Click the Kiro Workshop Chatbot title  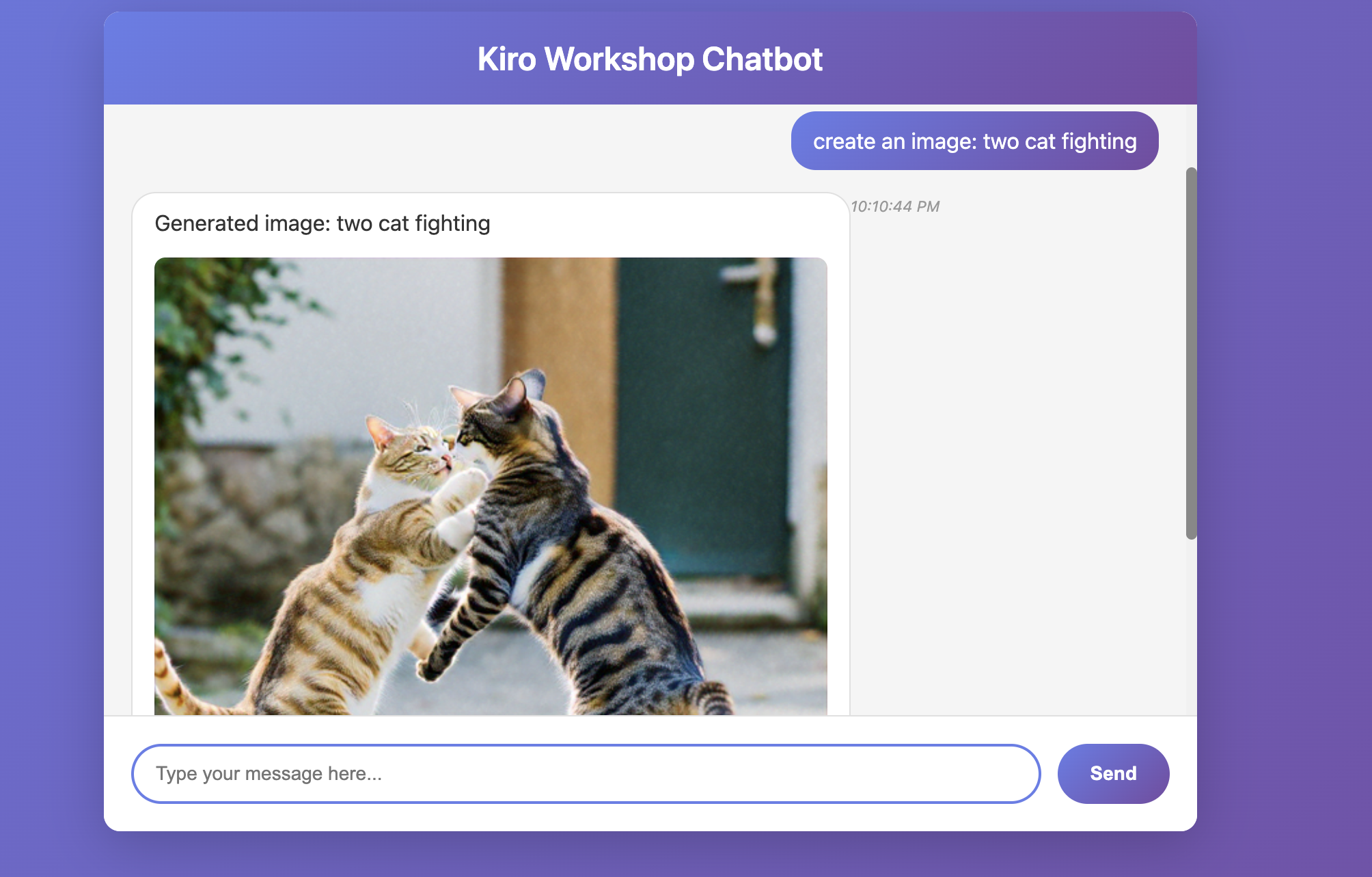click(649, 59)
